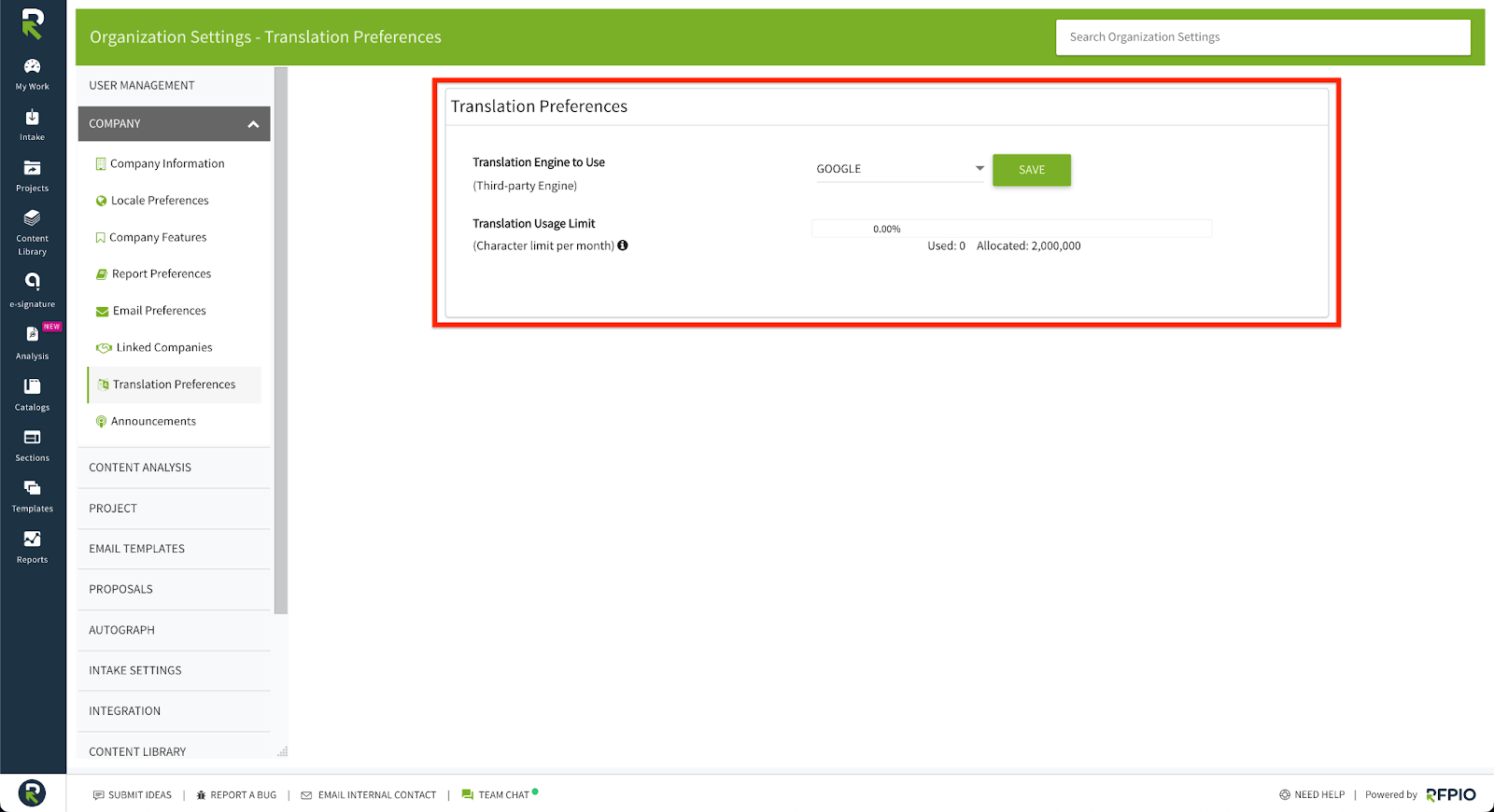This screenshot has width=1494, height=812.
Task: Open e-signature from sidebar
Action: point(33,291)
